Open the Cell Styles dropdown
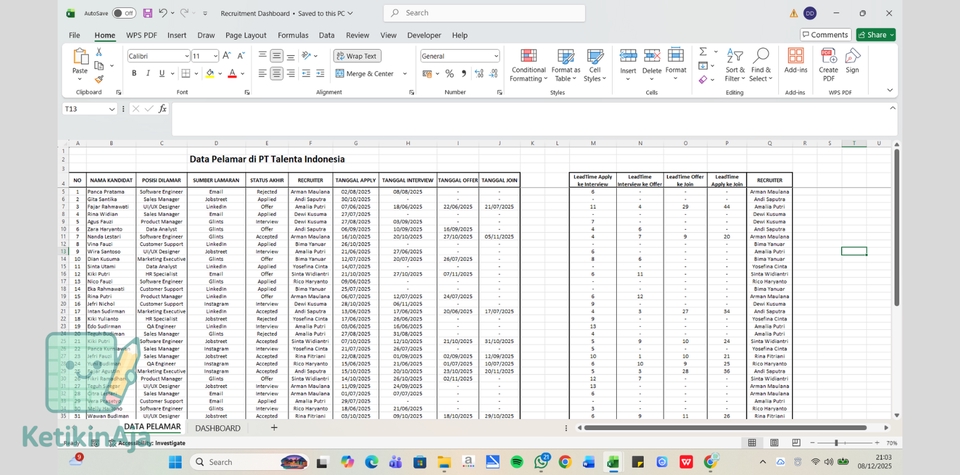 594,65
